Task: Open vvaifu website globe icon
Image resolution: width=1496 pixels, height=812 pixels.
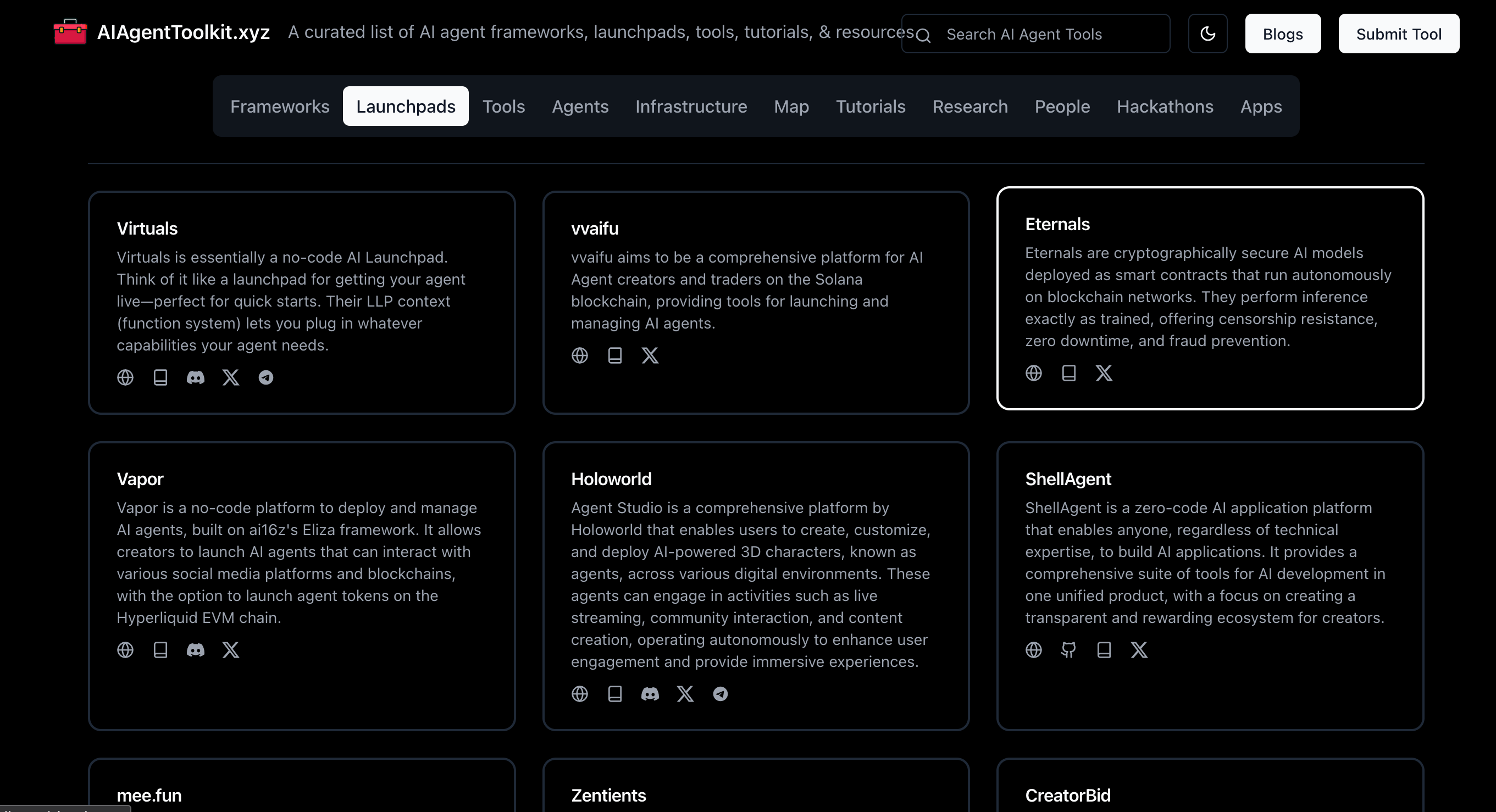Action: 580,355
